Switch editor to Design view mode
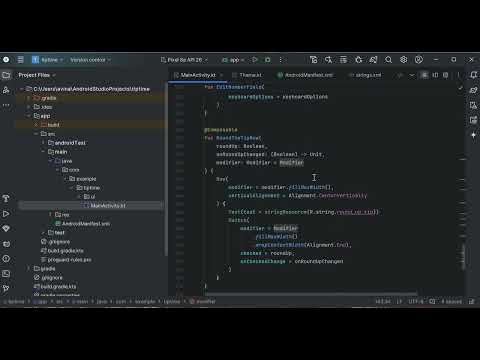Screen dimensions: 480x360 pos(446,75)
